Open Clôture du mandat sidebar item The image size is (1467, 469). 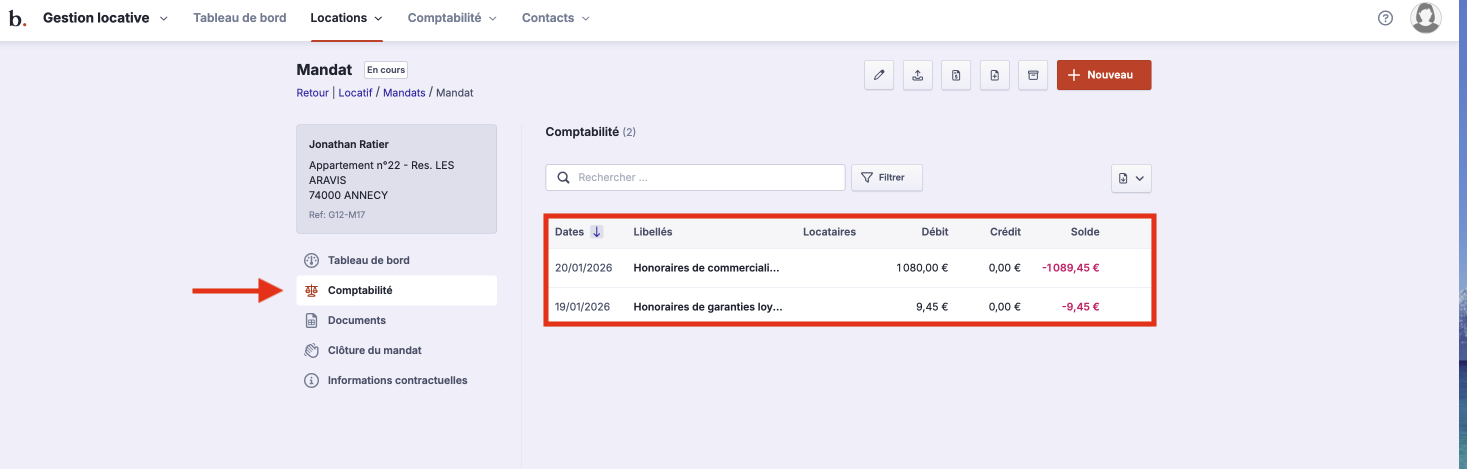pos(374,350)
